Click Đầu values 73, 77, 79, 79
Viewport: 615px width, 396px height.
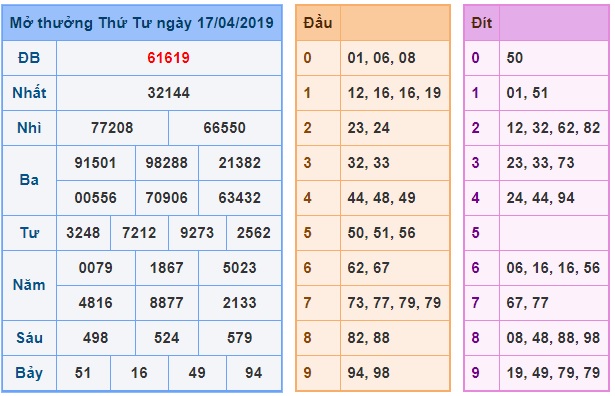pyautogui.click(x=394, y=303)
